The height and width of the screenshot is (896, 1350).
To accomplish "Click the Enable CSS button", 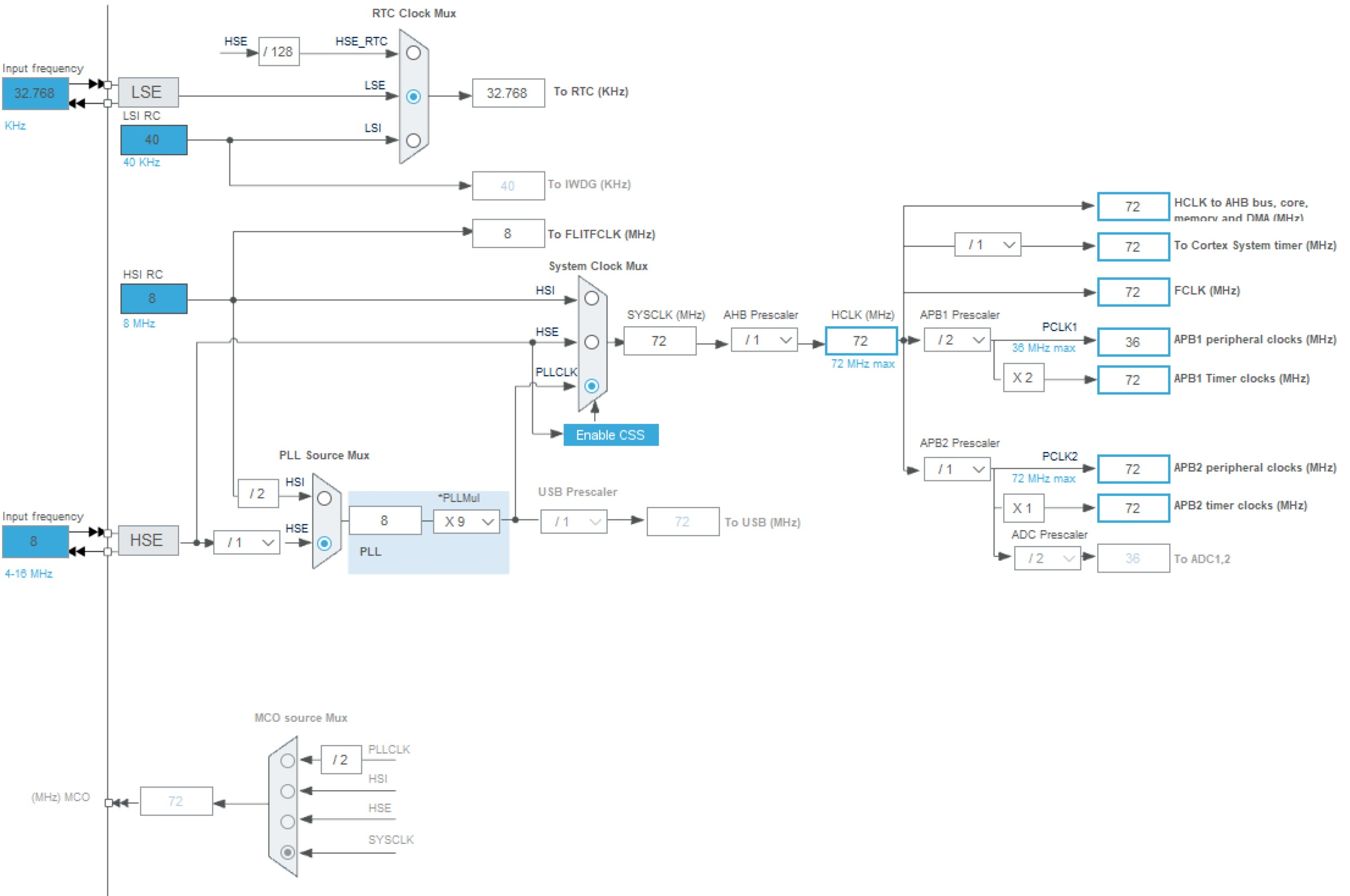I will point(610,435).
